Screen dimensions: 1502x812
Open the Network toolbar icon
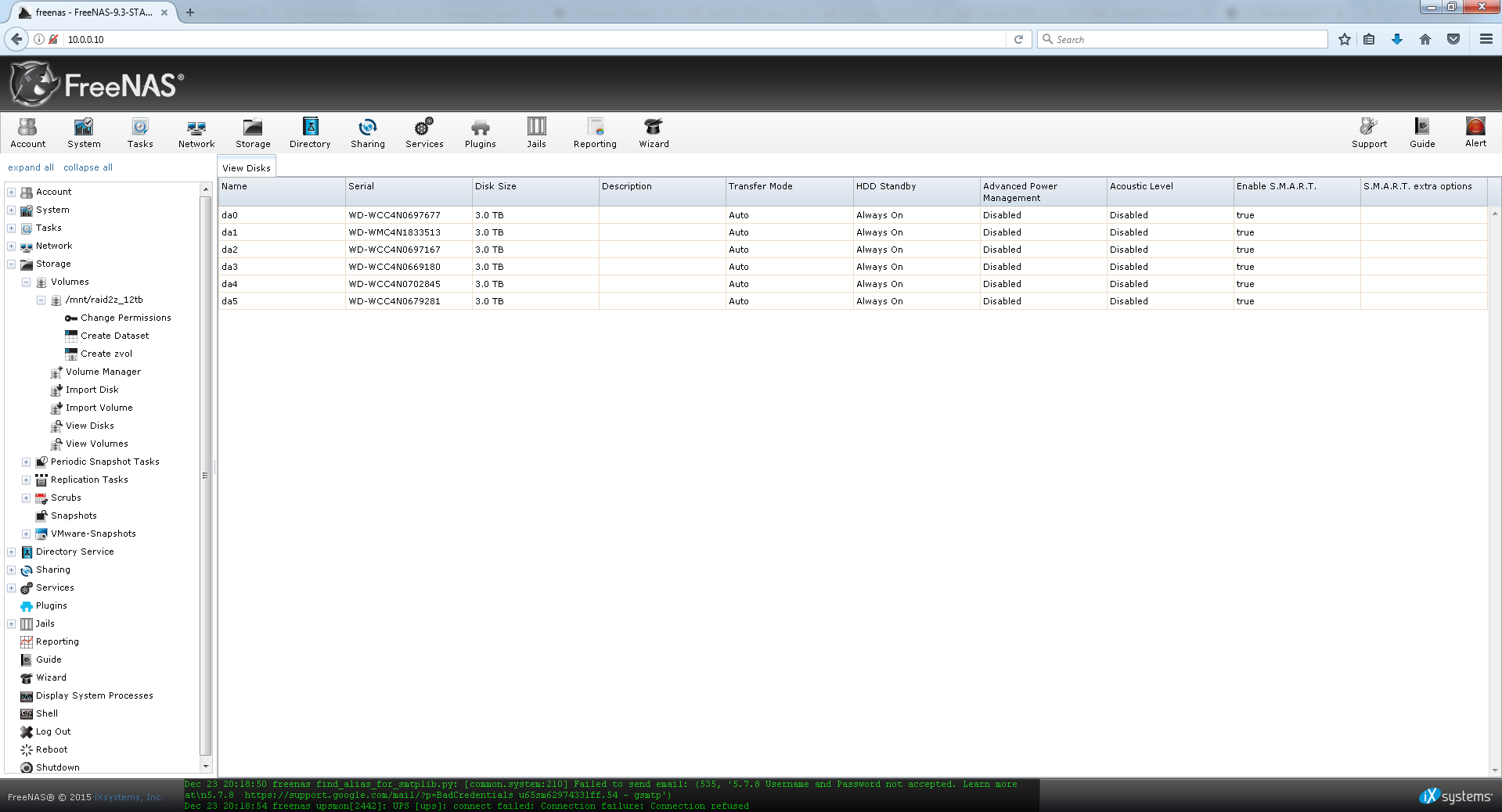196,132
